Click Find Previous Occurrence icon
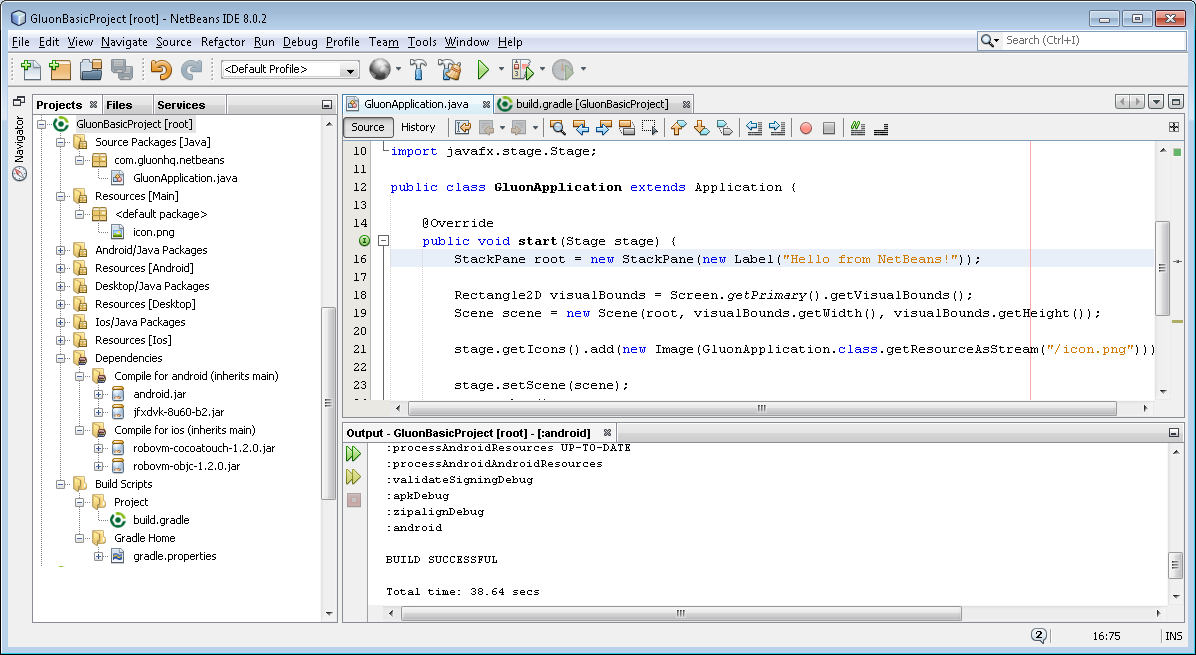Screen dimensions: 1196x655 (x=580, y=128)
